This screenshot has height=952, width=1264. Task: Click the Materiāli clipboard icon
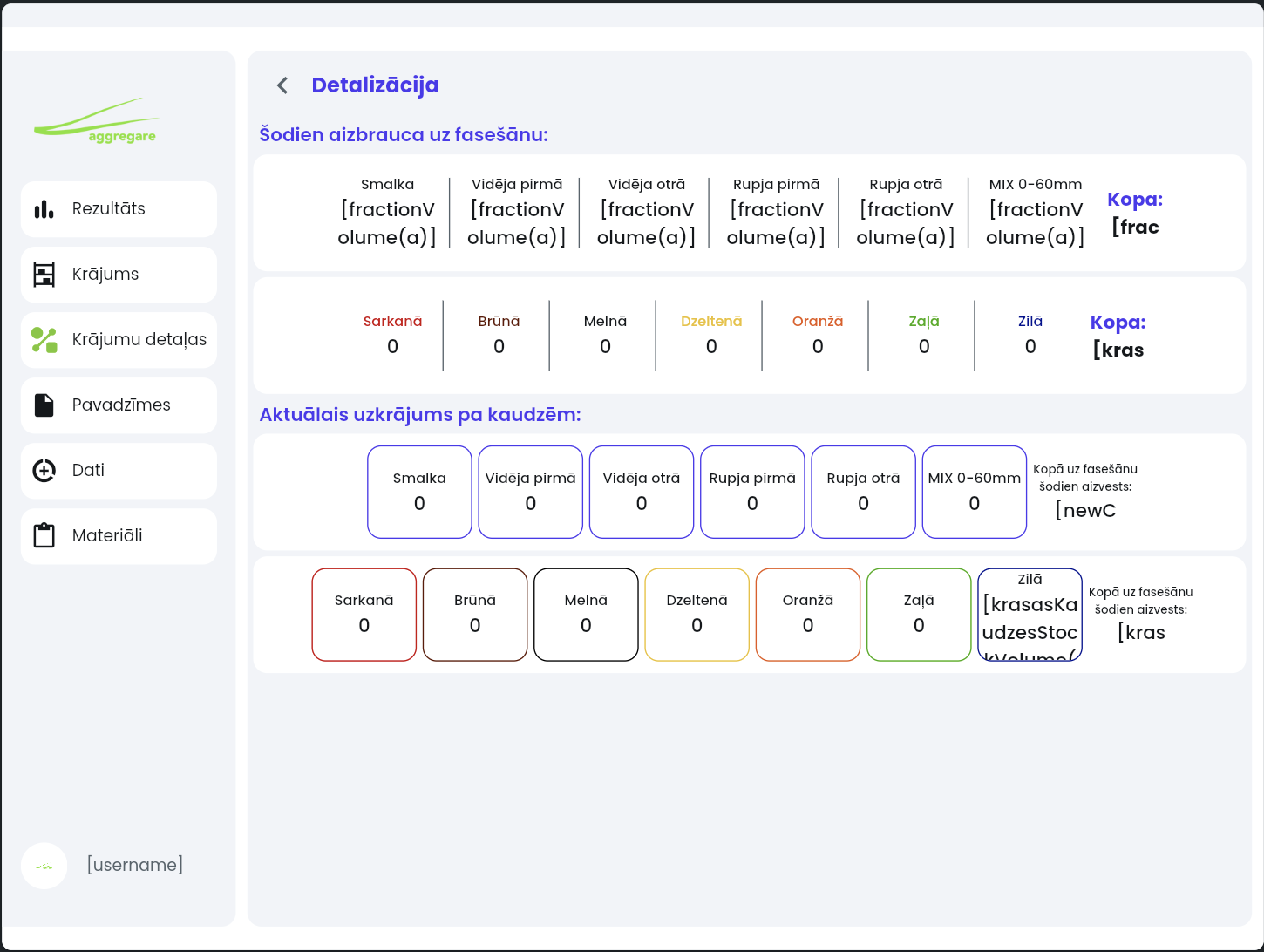[44, 535]
